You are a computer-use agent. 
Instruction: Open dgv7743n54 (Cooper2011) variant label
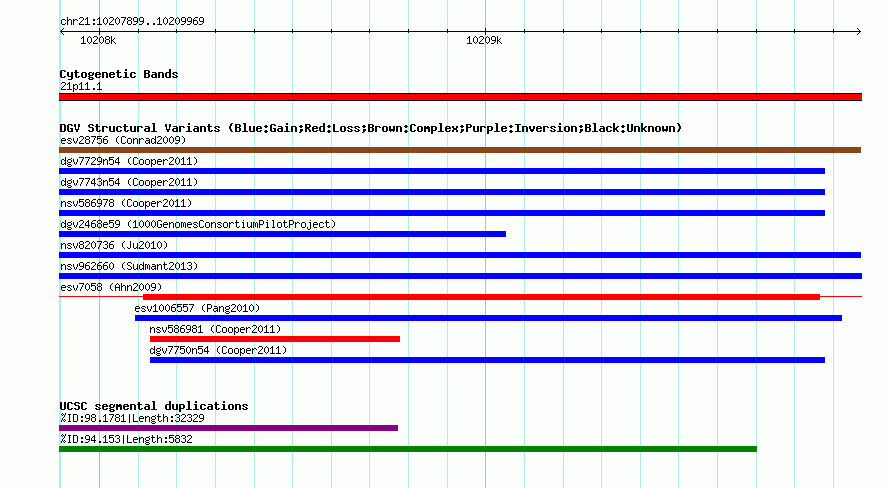[x=129, y=182]
